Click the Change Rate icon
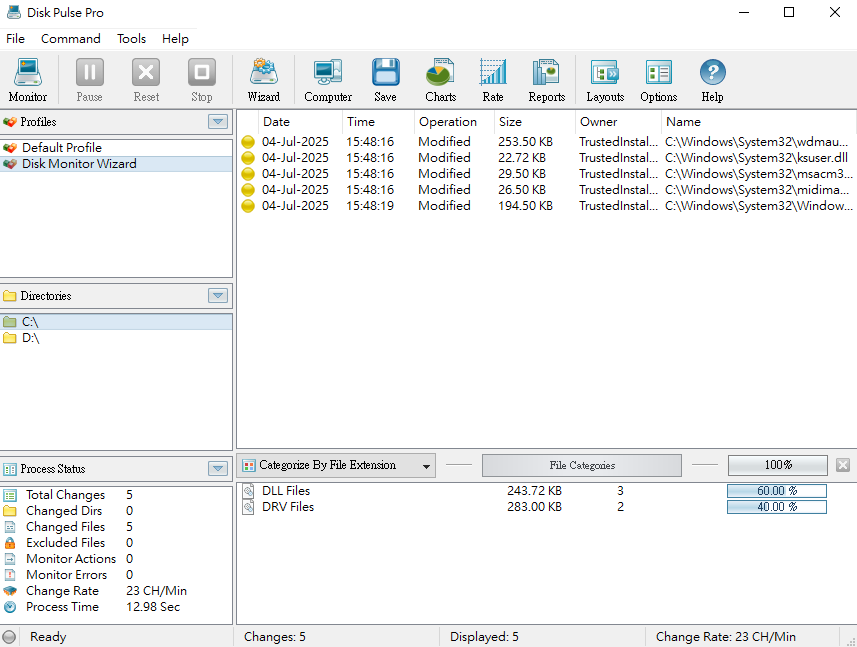 [10, 591]
